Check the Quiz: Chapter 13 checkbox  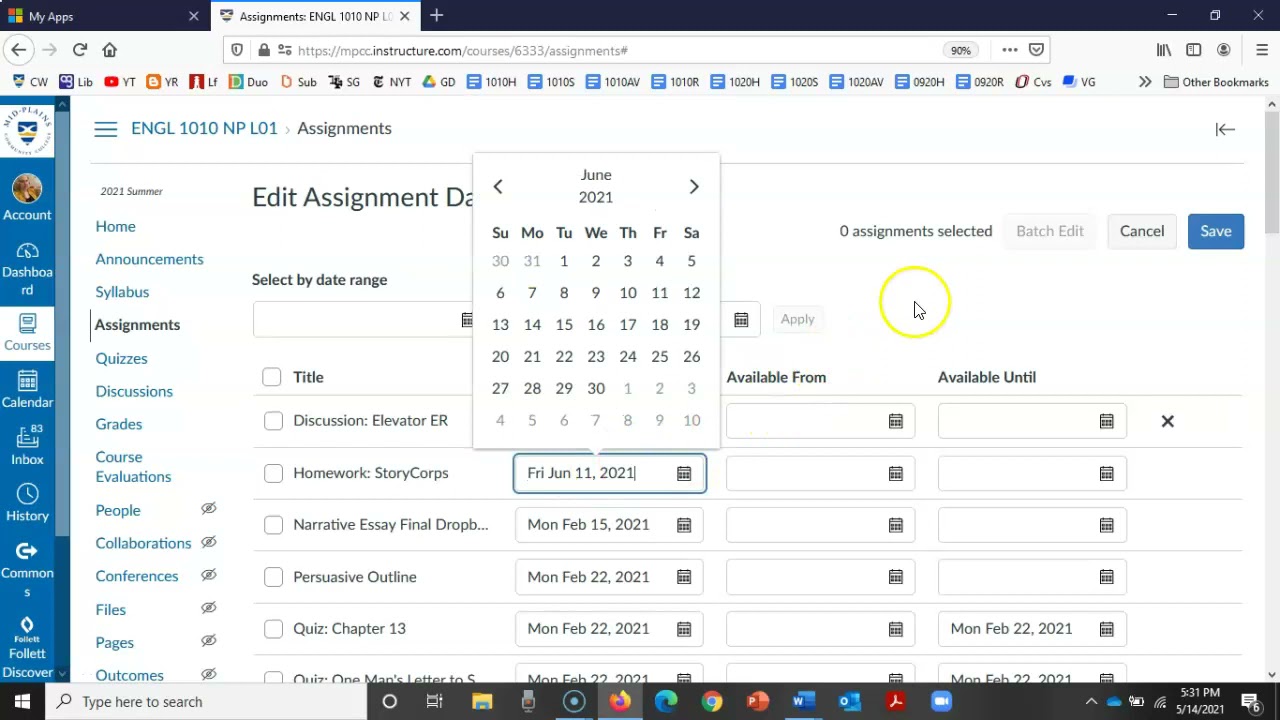273,629
